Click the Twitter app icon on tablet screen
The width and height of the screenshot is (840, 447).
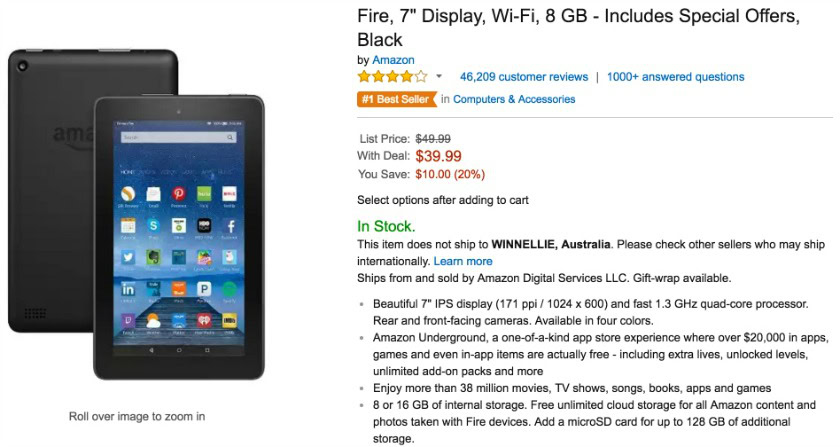coord(128,257)
